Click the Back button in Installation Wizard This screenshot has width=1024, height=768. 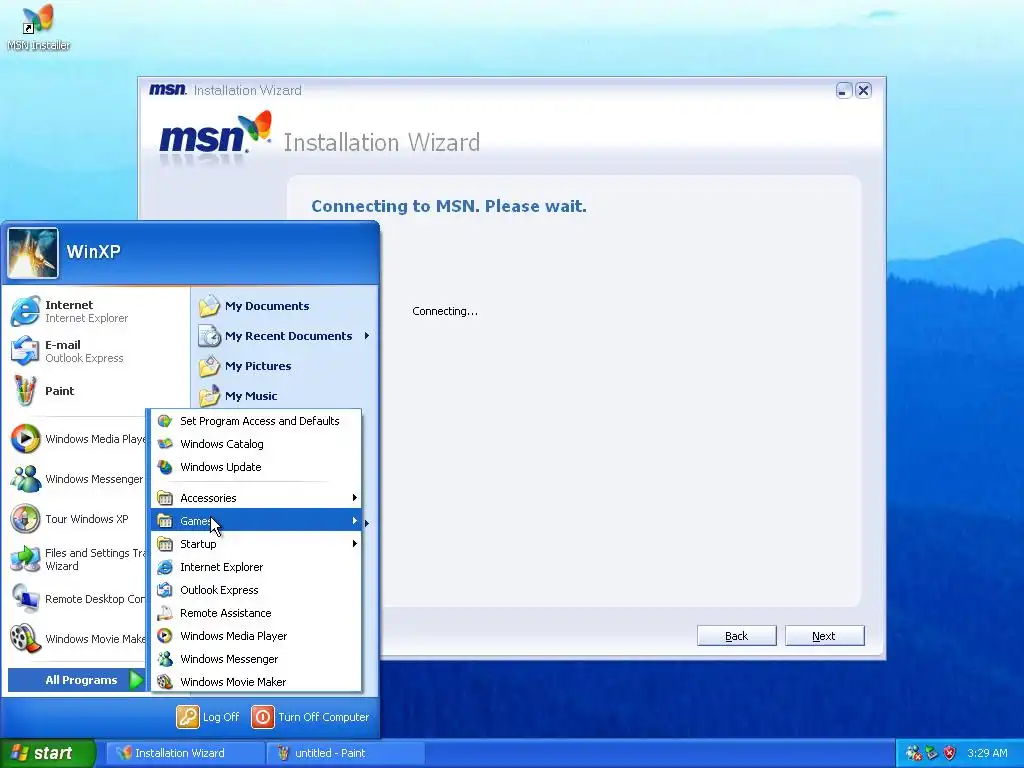pyautogui.click(x=737, y=636)
